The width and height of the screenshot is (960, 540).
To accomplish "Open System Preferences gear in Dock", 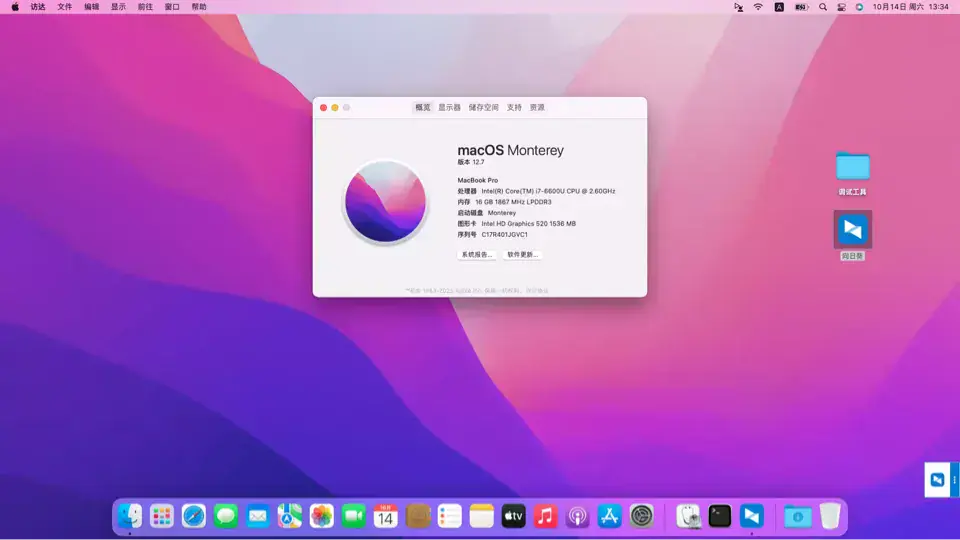I will [x=641, y=516].
